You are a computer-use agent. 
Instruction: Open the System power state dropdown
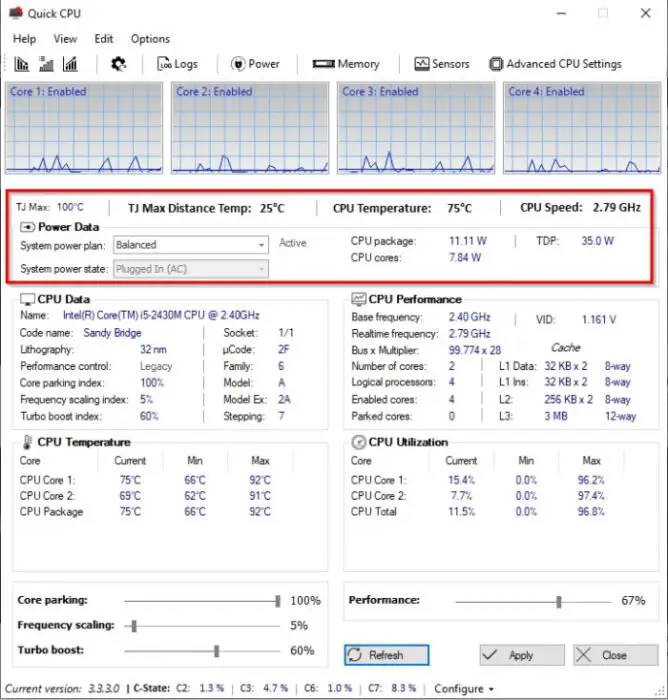(191, 269)
